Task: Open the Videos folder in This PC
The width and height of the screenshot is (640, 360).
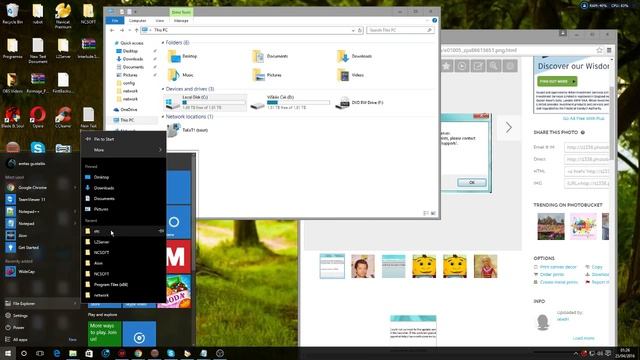Action: click(x=350, y=75)
